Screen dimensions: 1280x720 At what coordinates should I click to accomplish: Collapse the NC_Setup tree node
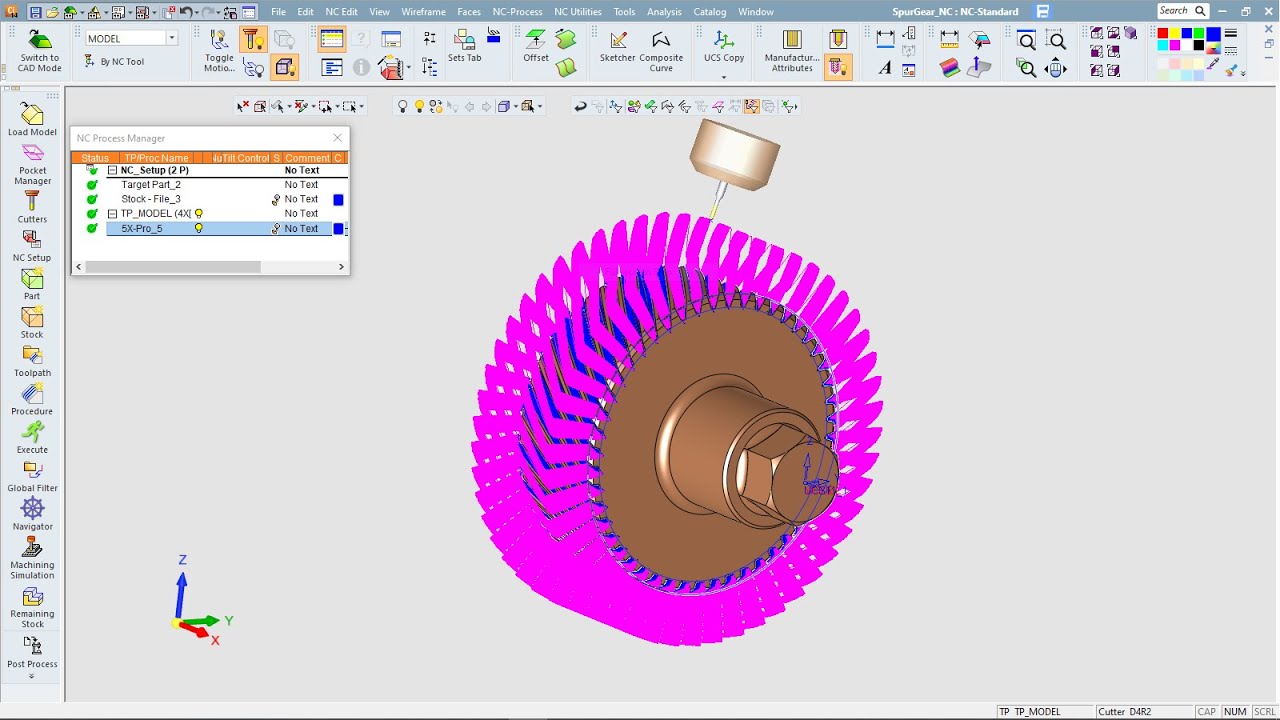tap(113, 171)
